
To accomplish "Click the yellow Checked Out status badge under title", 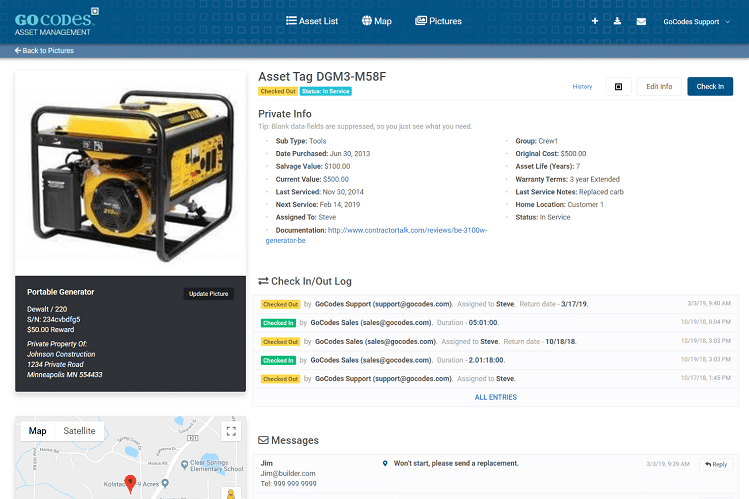I will point(278,91).
